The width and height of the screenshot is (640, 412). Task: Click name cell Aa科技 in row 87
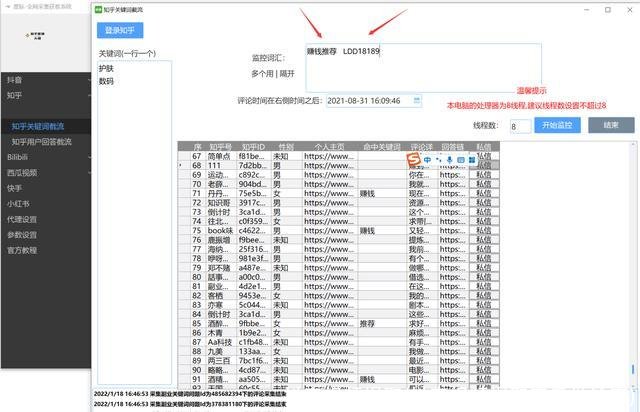pyautogui.click(x=221, y=342)
